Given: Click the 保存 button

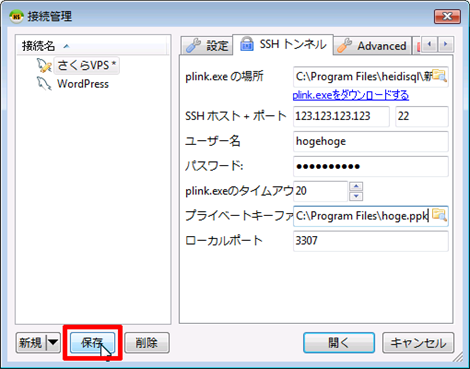Looking at the screenshot, I should pos(92,342).
